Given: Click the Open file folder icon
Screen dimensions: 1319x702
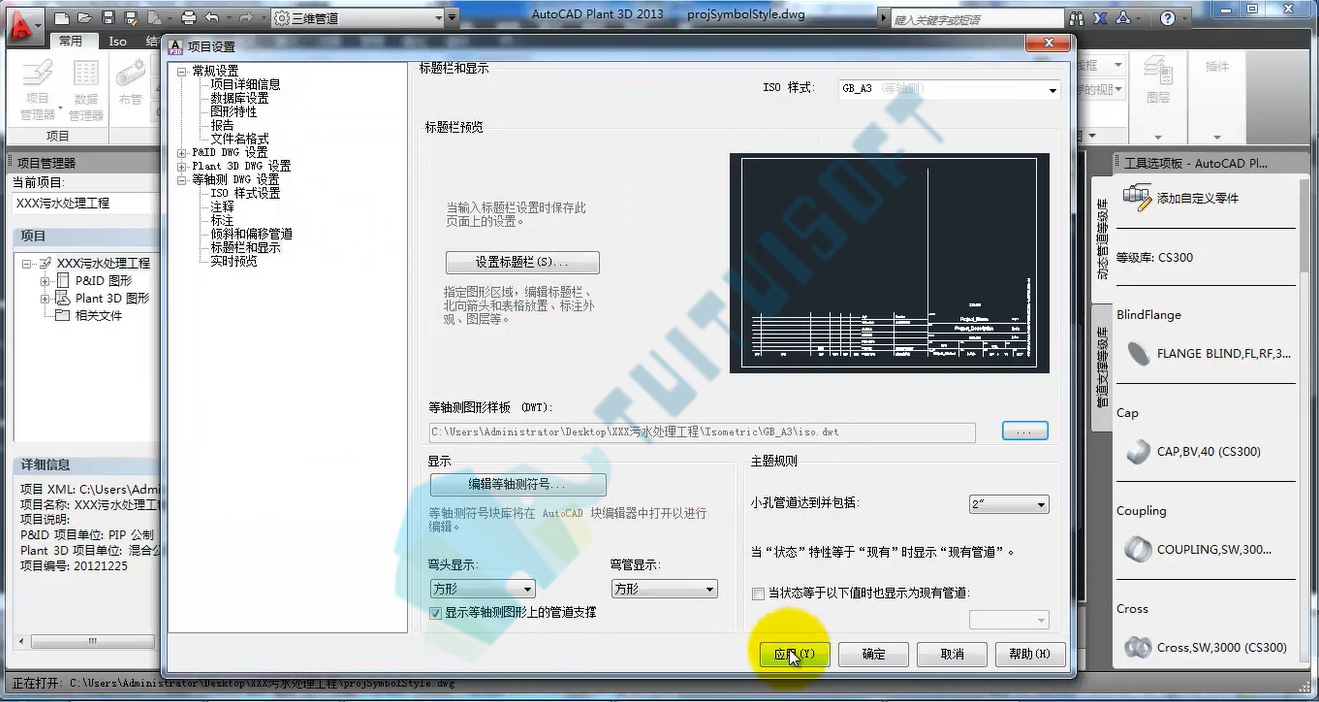Looking at the screenshot, I should coord(85,18).
